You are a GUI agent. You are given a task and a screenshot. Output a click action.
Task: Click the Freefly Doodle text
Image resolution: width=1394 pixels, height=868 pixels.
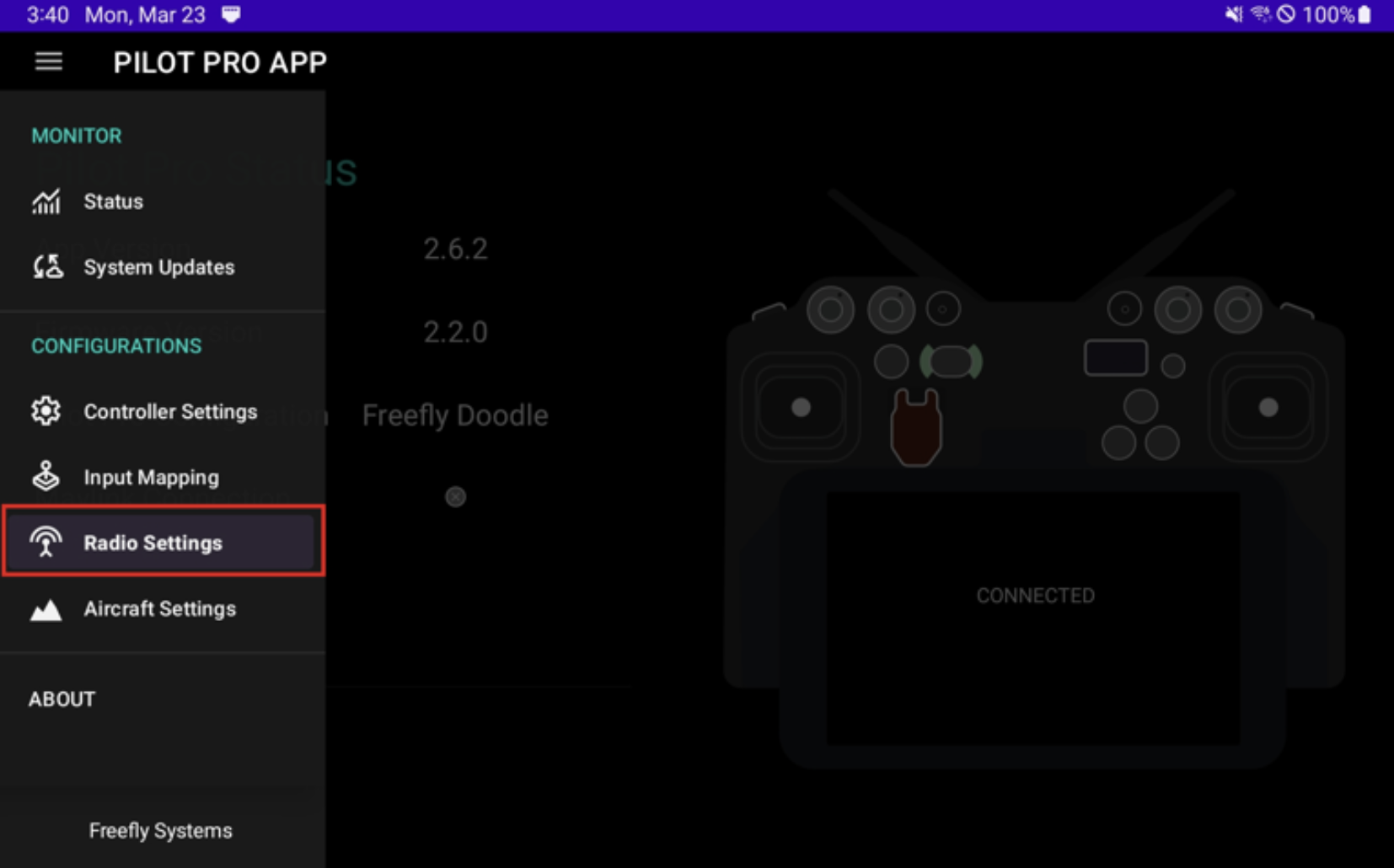pyautogui.click(x=455, y=415)
